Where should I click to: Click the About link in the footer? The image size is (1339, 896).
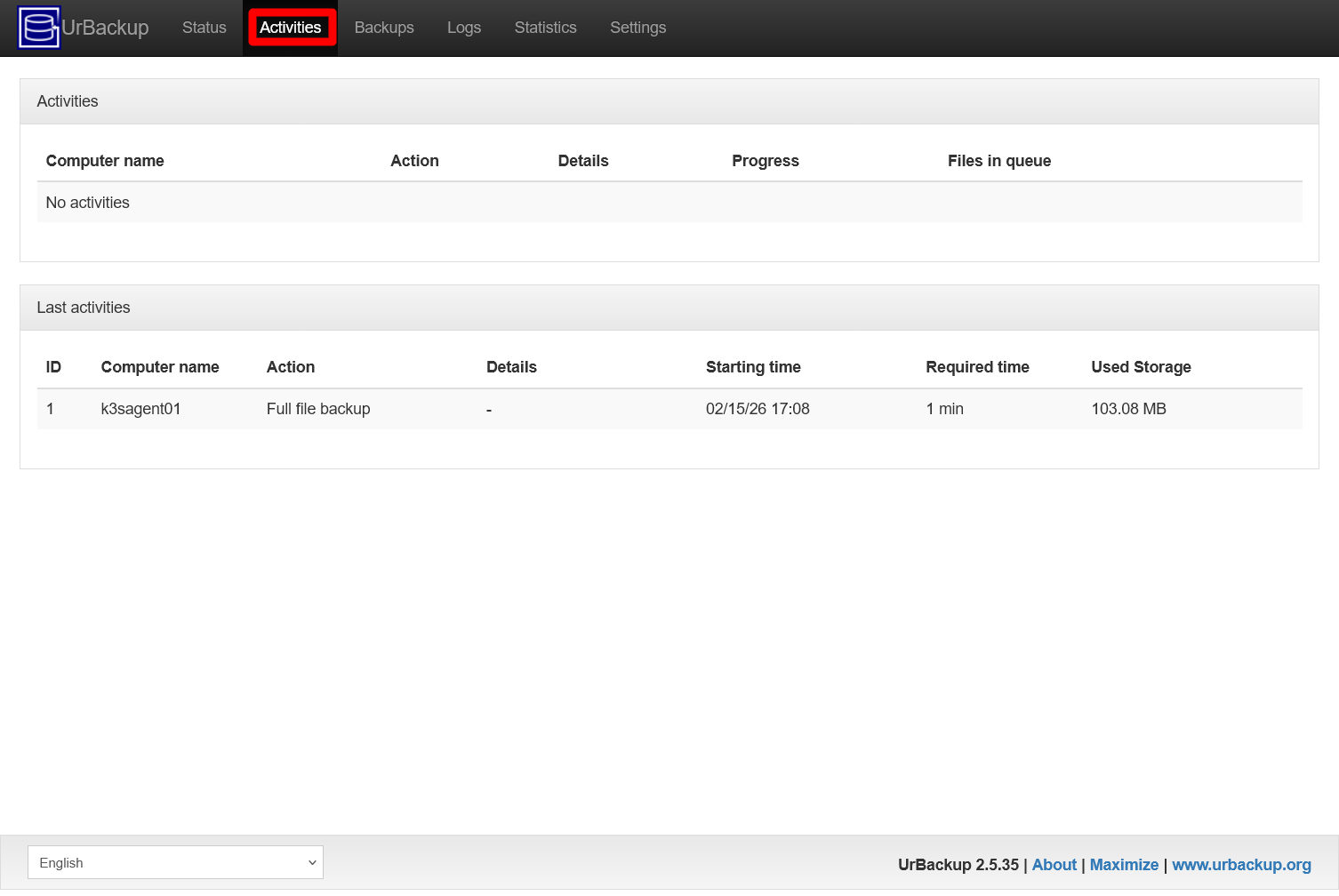(1054, 864)
